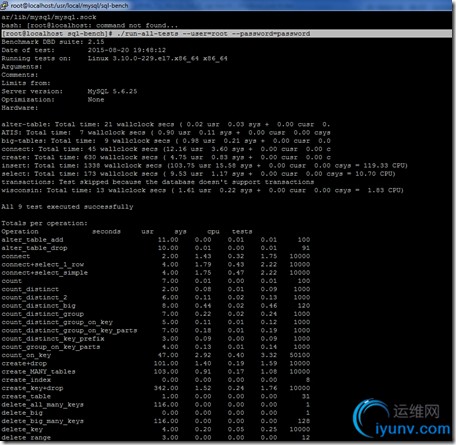Click the delete_range row
Screen dimensions: 456x445
156,438
